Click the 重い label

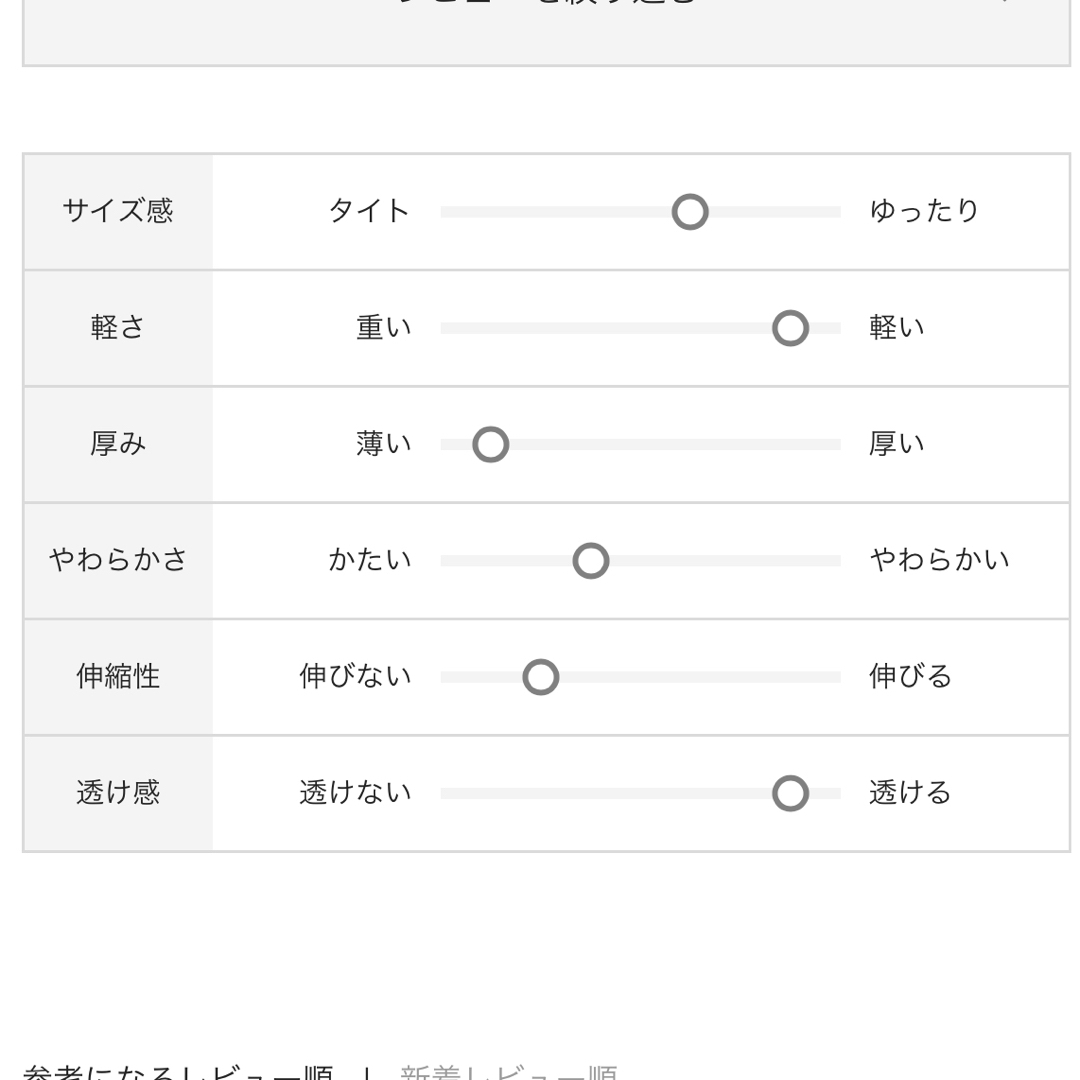click(384, 327)
